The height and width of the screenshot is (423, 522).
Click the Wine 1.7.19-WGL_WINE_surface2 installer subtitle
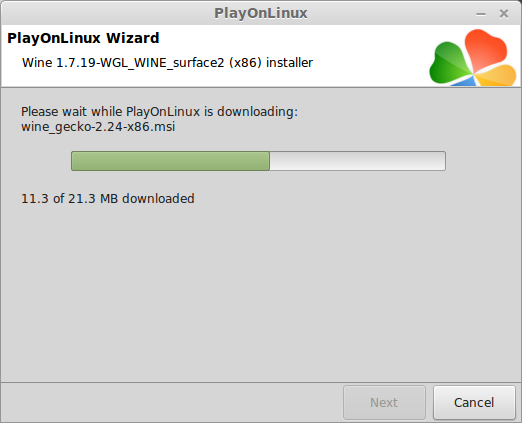tap(167, 63)
